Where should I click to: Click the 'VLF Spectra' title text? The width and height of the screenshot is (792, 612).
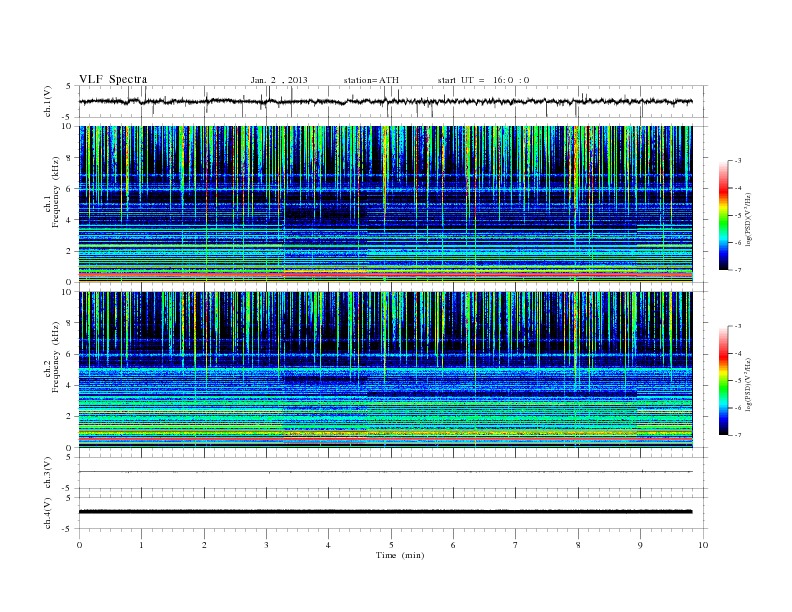tap(113, 79)
